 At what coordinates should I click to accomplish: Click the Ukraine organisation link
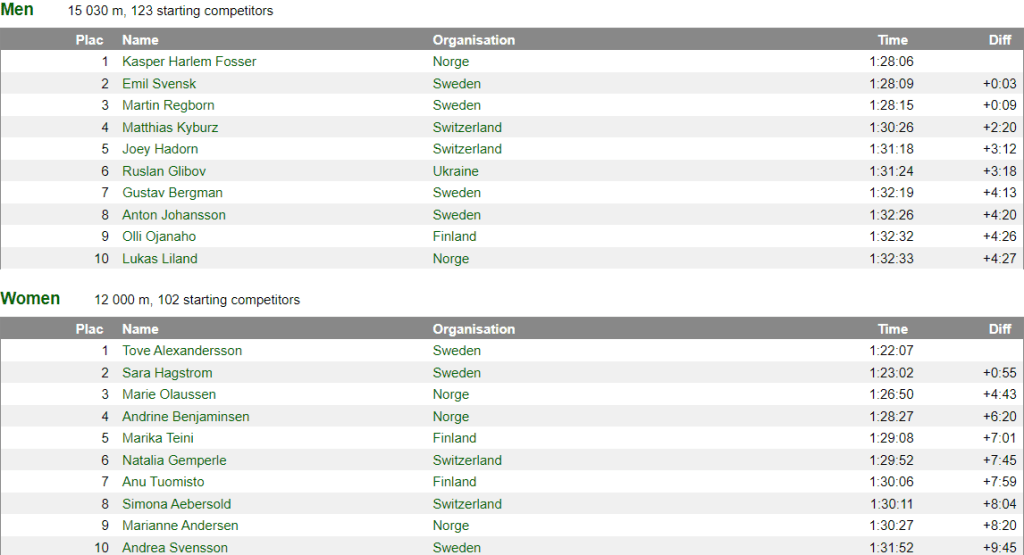point(455,171)
